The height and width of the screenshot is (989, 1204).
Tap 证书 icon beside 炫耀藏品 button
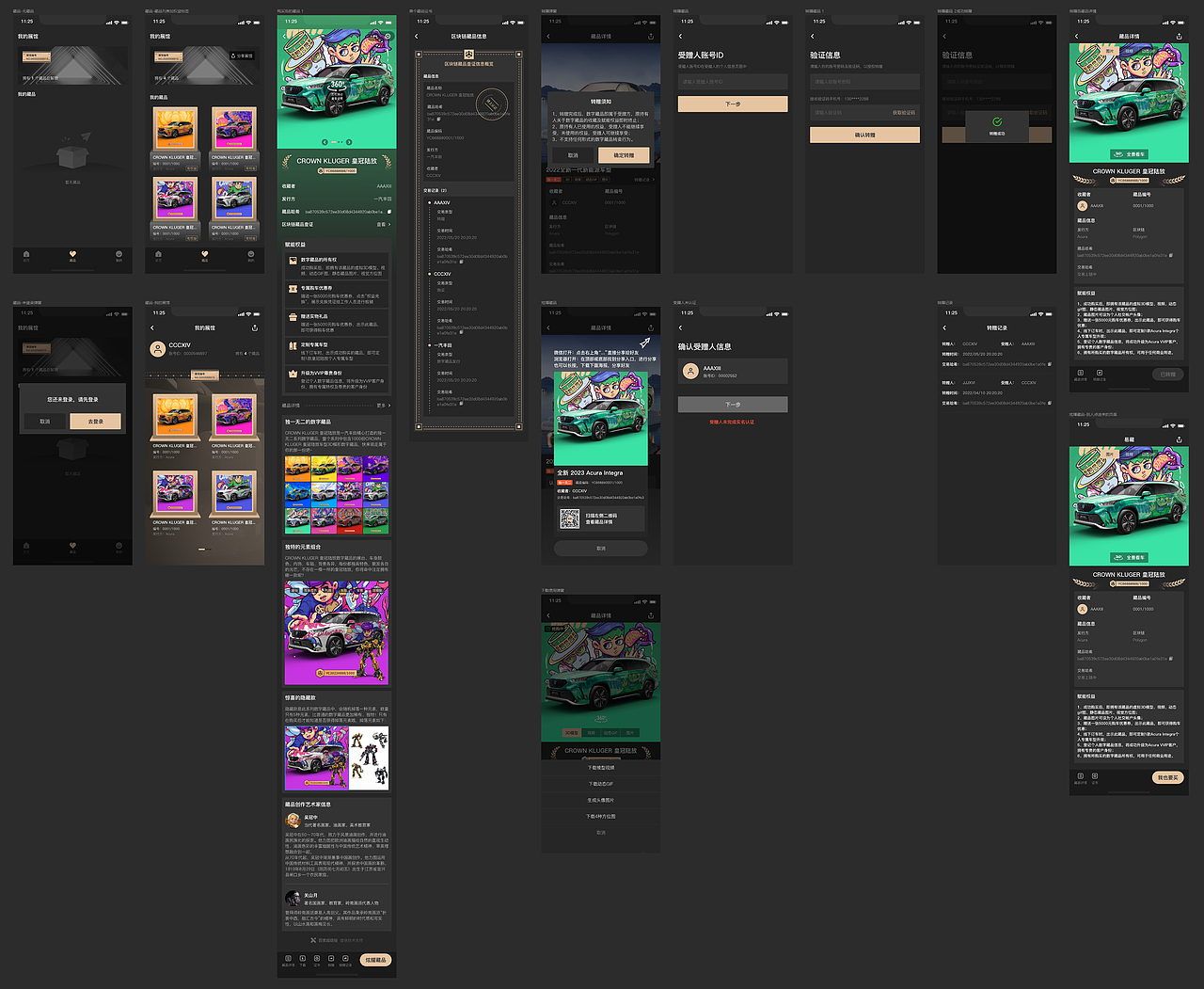(317, 960)
